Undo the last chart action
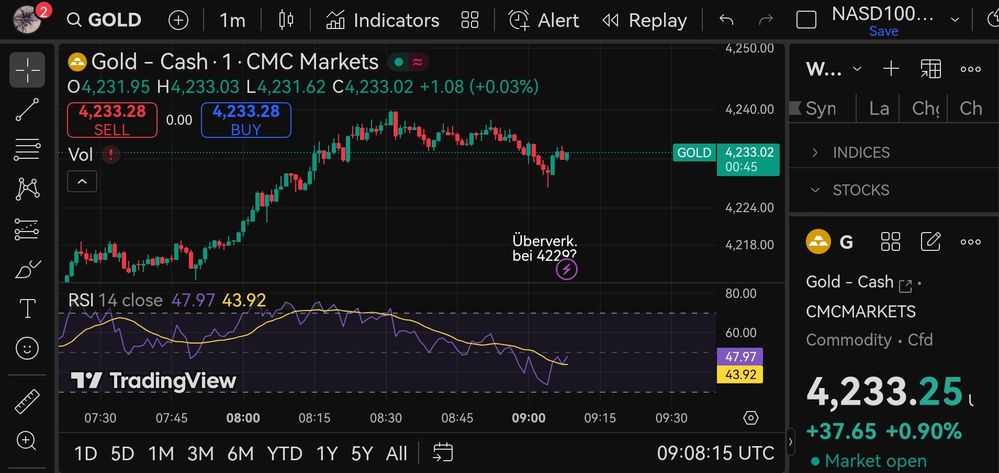 click(x=726, y=20)
